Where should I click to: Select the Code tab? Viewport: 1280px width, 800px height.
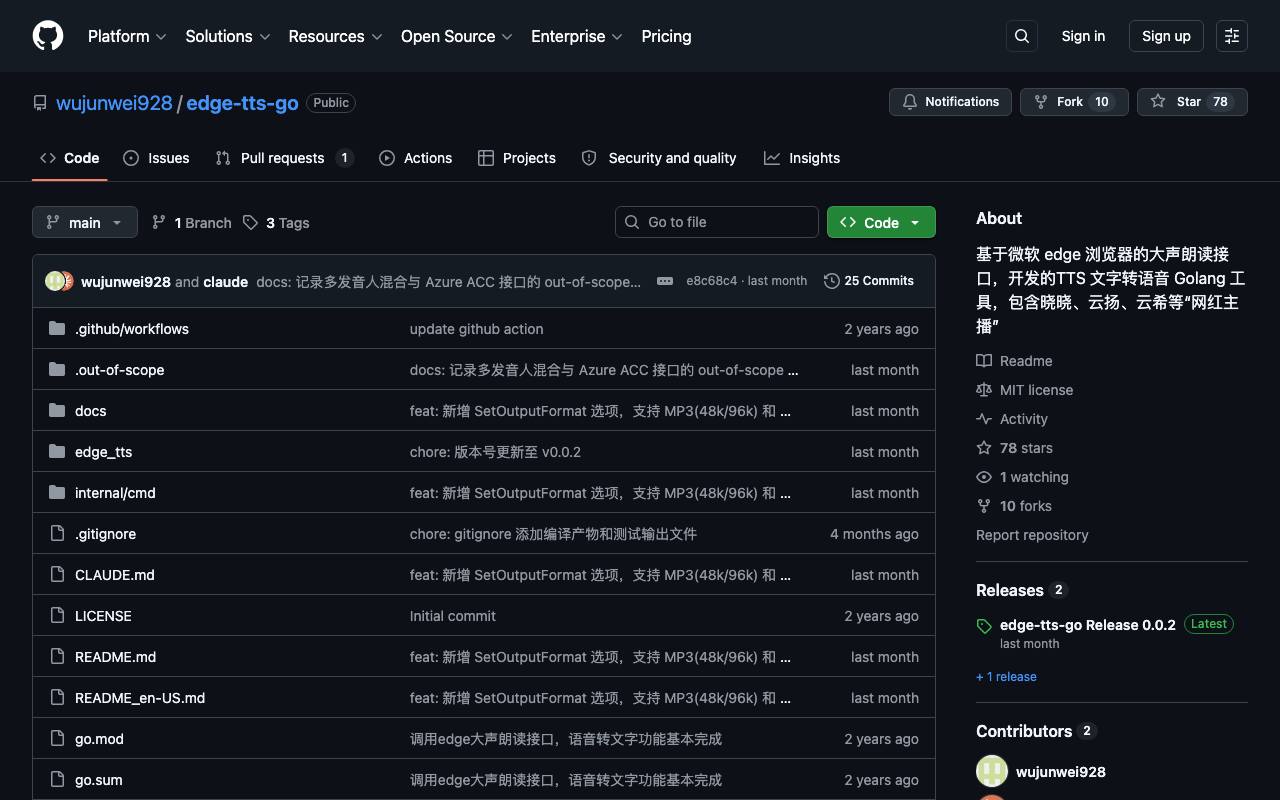tap(70, 158)
